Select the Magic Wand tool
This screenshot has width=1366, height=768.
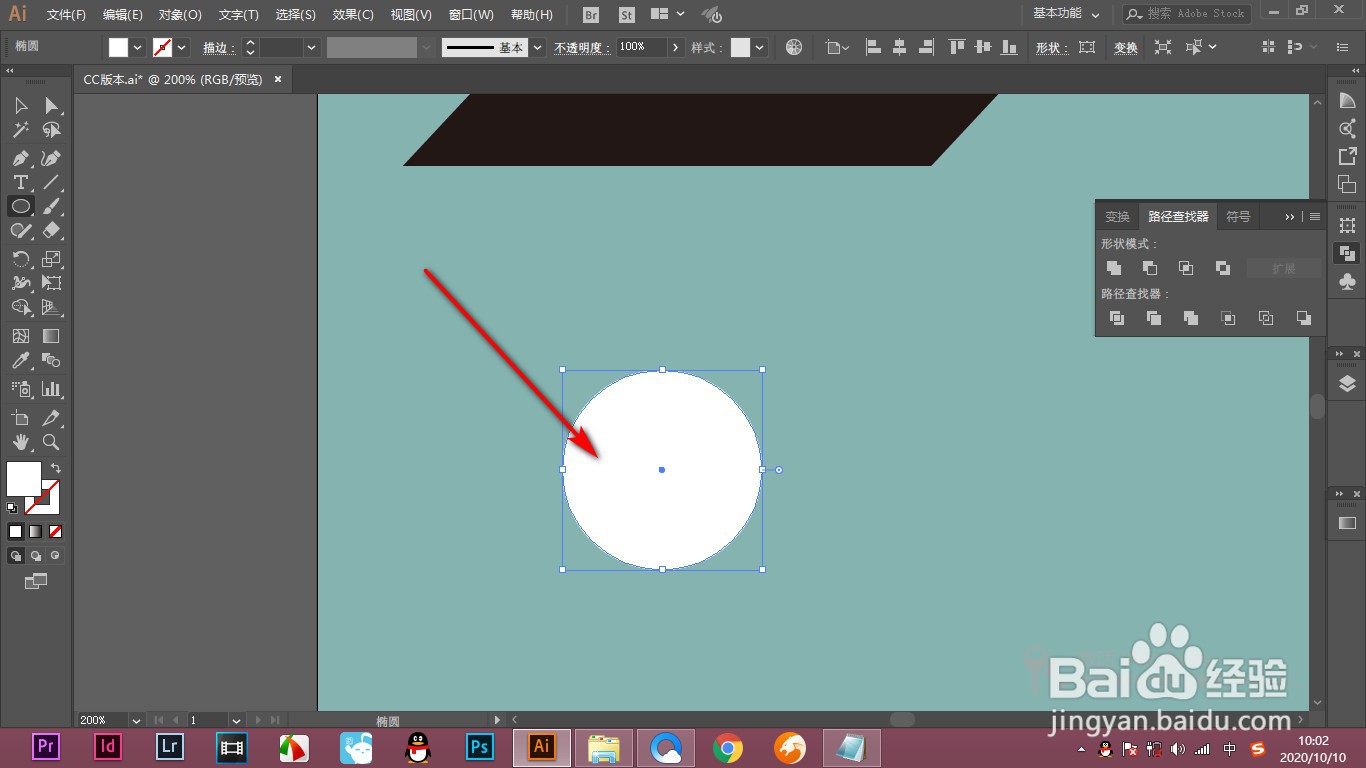pyautogui.click(x=20, y=130)
